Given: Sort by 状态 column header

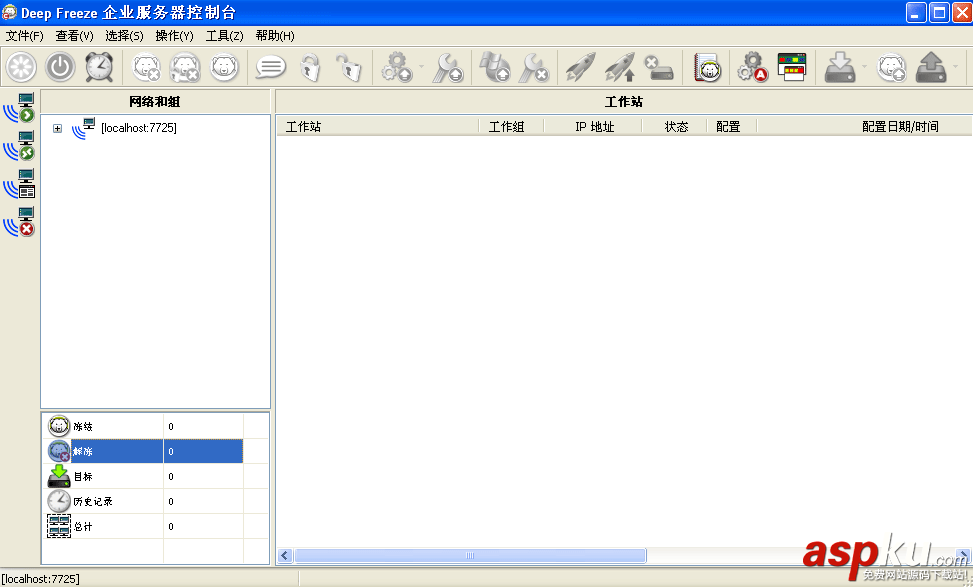Looking at the screenshot, I should click(x=675, y=127).
